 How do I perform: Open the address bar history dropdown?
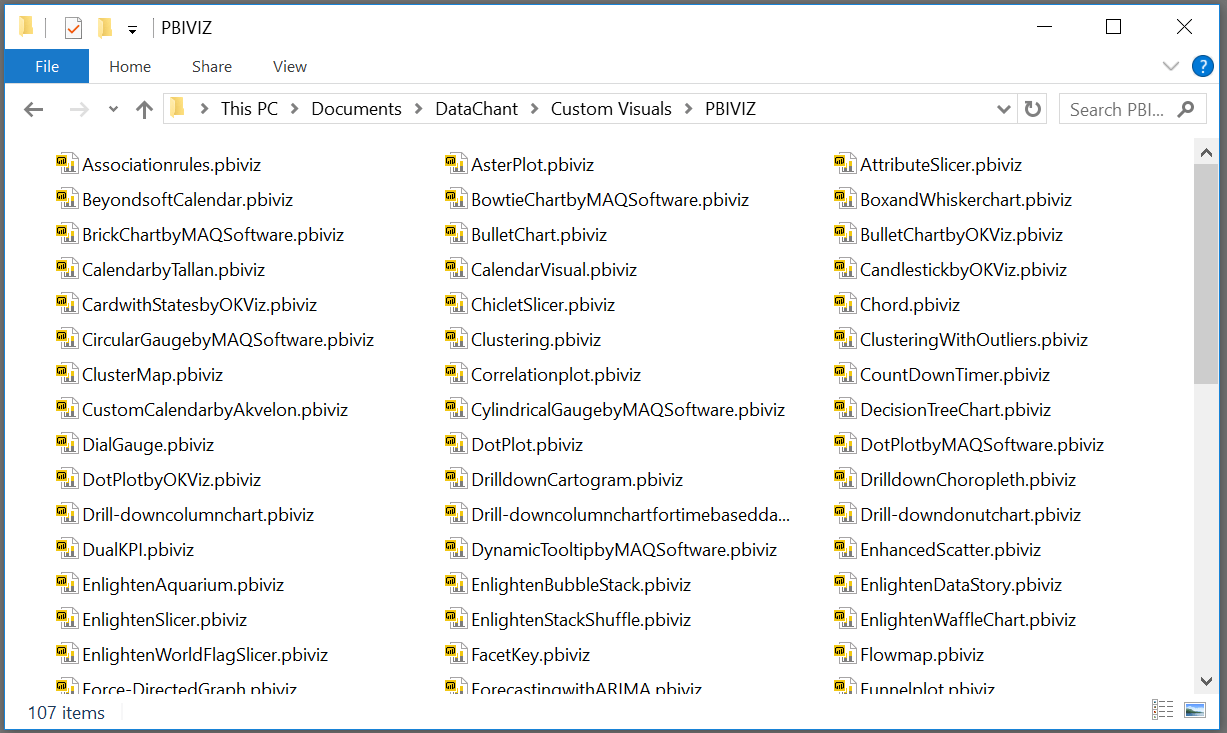pyautogui.click(x=1004, y=109)
